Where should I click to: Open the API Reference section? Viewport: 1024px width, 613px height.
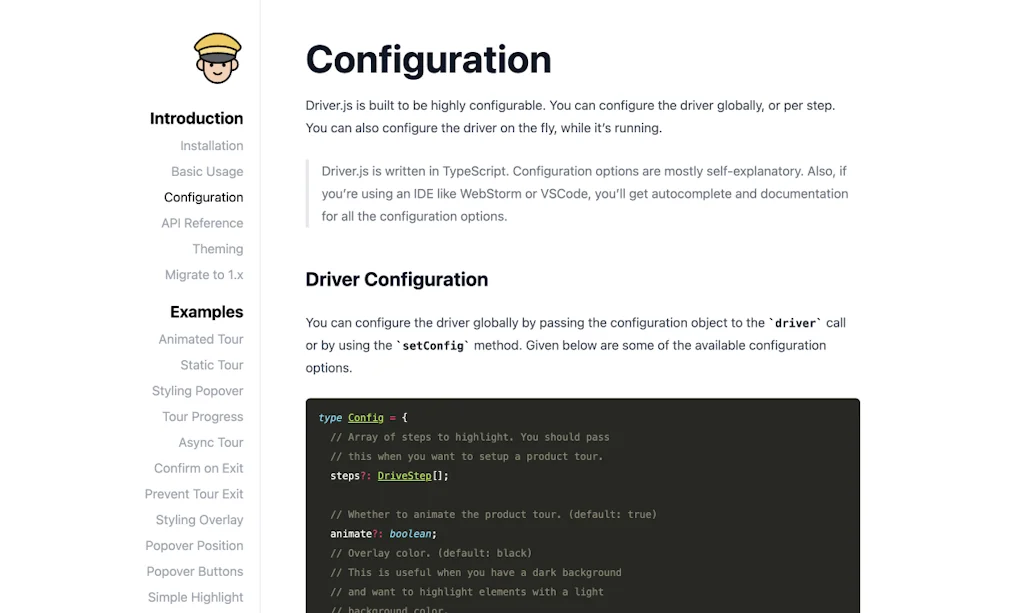202,223
